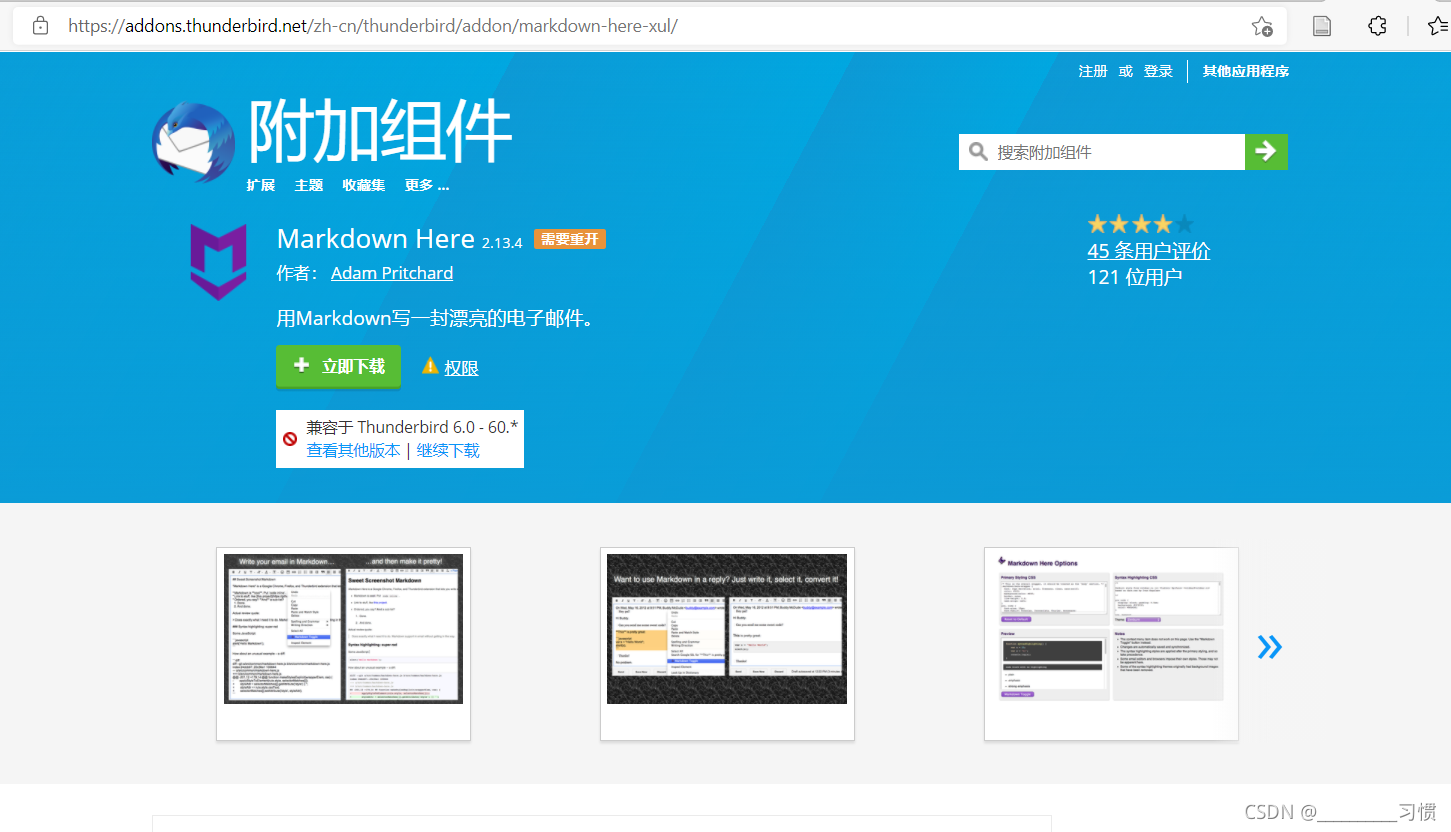Open author Adam Pritchard's profile link
The image size is (1451, 832).
(x=391, y=273)
